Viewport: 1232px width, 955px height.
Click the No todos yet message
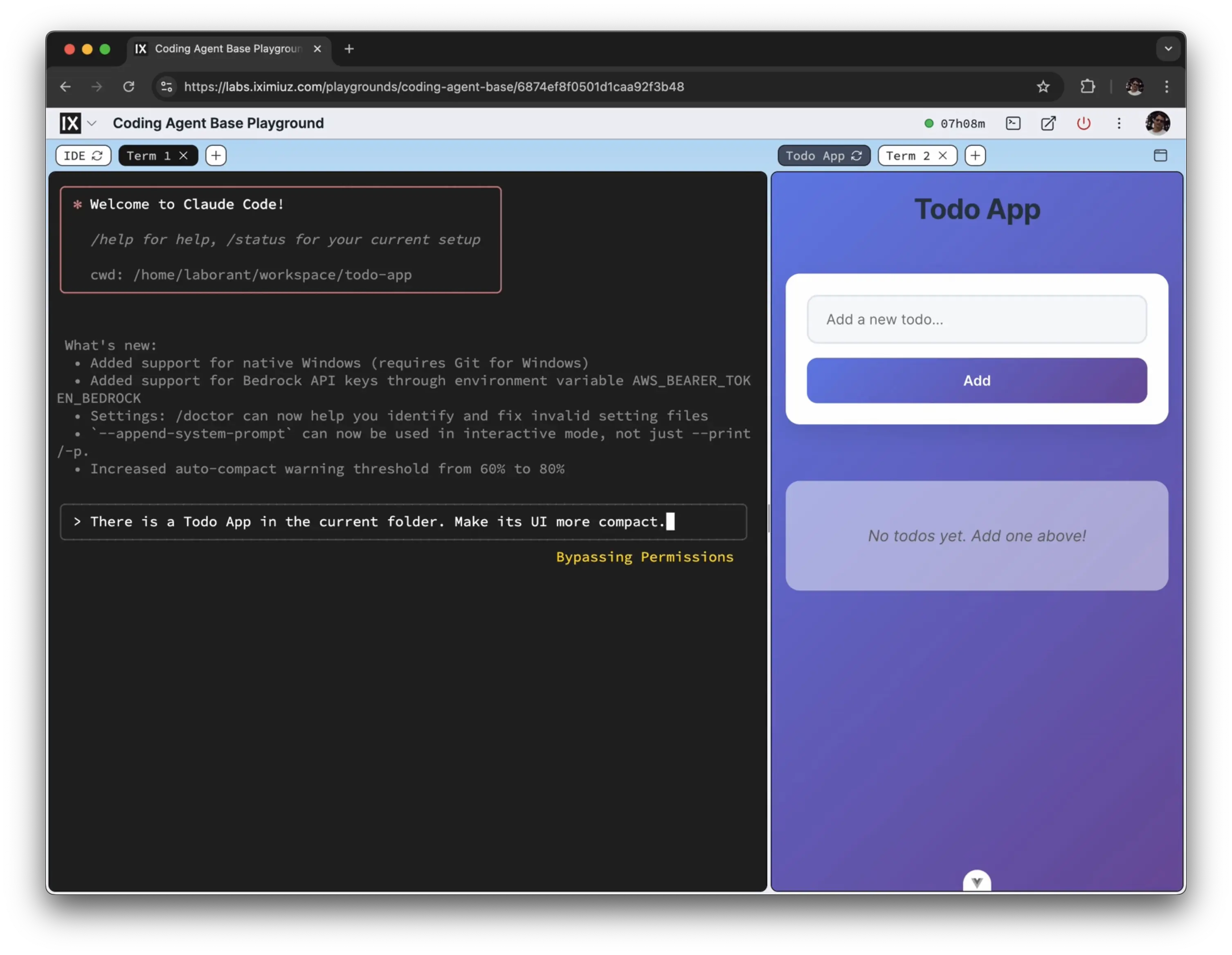(976, 536)
